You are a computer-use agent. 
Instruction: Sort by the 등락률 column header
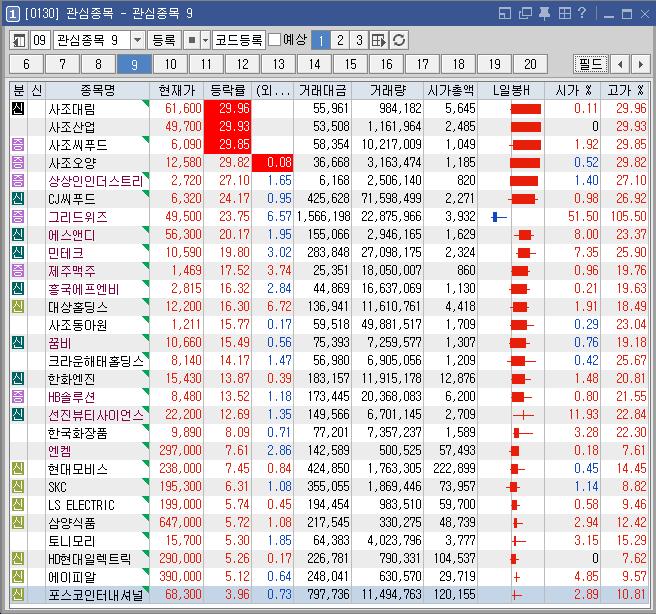click(x=228, y=90)
